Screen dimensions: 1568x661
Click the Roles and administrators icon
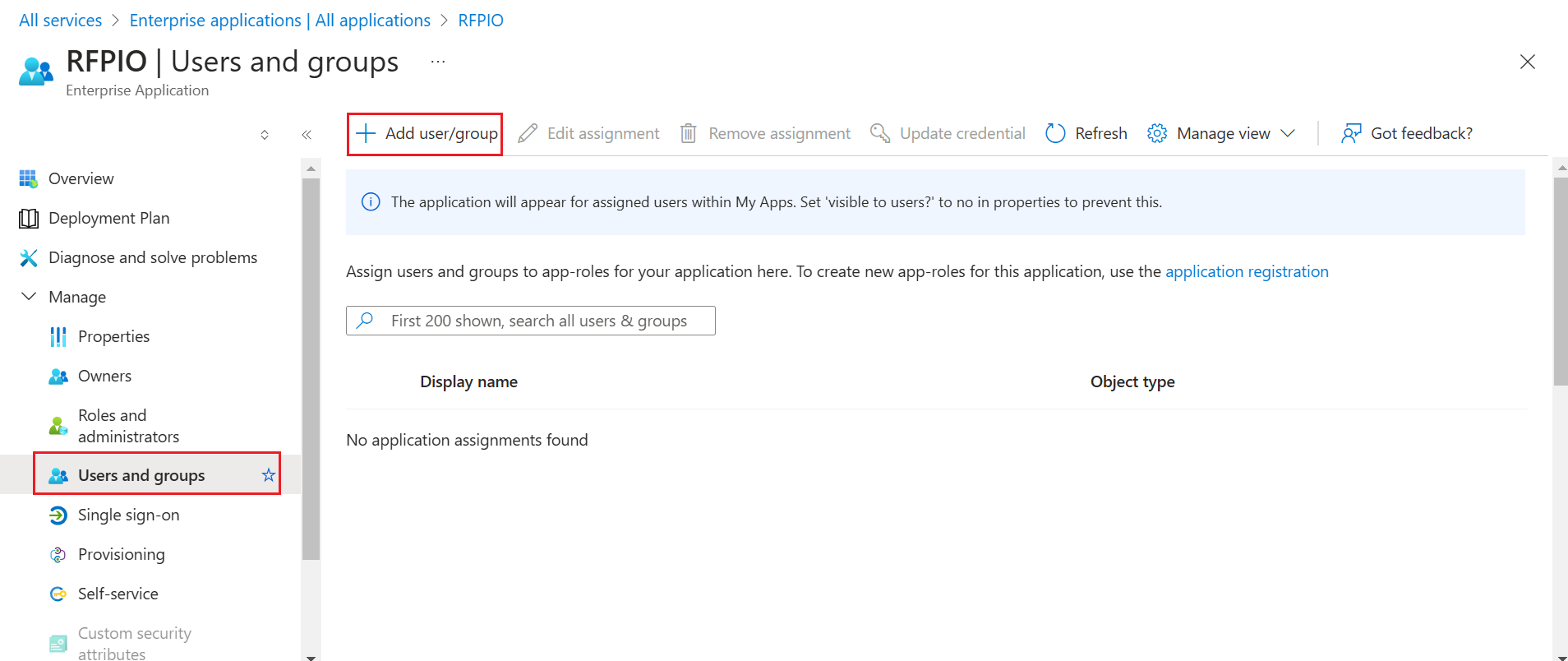pyautogui.click(x=58, y=426)
